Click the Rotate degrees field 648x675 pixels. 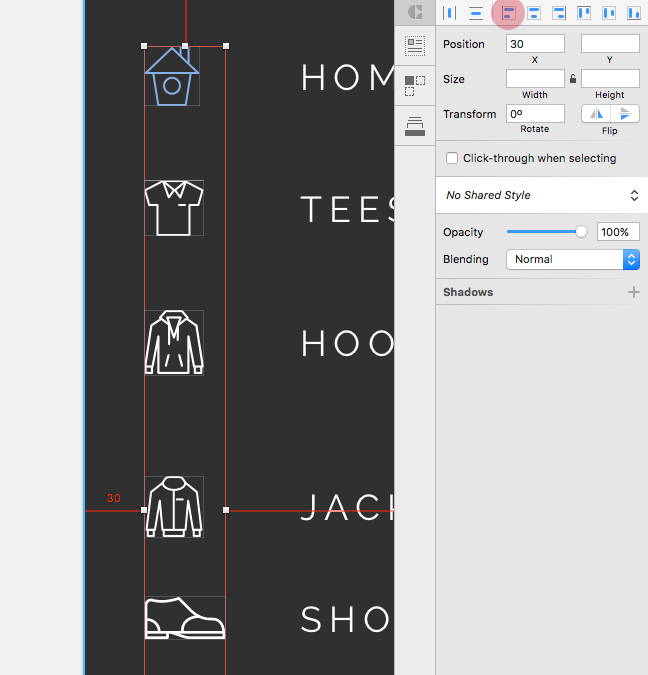[x=535, y=114]
